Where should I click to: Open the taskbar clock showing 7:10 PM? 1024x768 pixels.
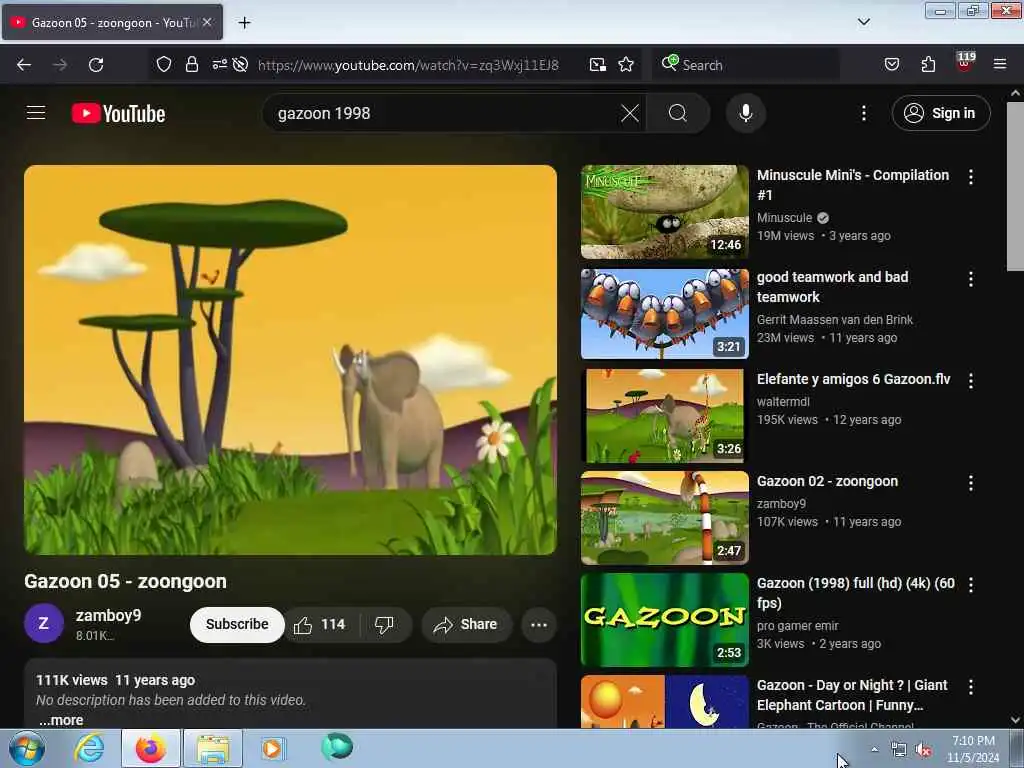pyautogui.click(x=973, y=749)
